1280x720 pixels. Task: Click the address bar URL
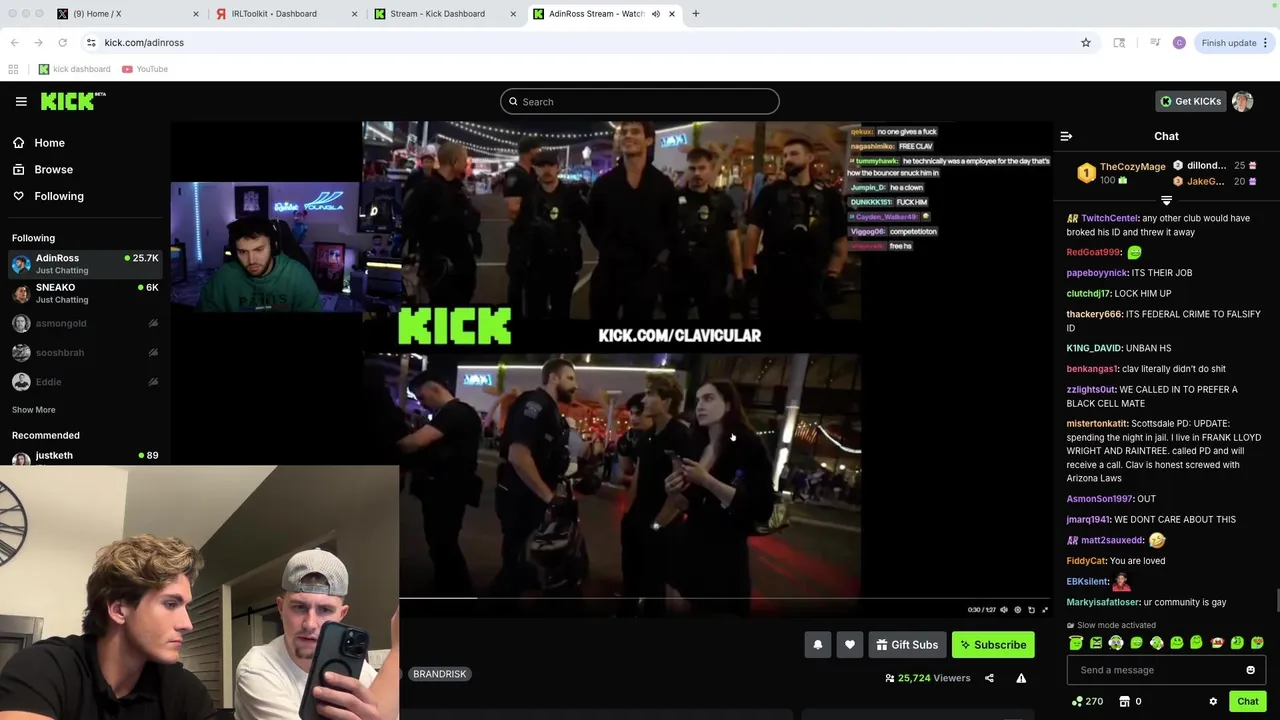coord(144,42)
